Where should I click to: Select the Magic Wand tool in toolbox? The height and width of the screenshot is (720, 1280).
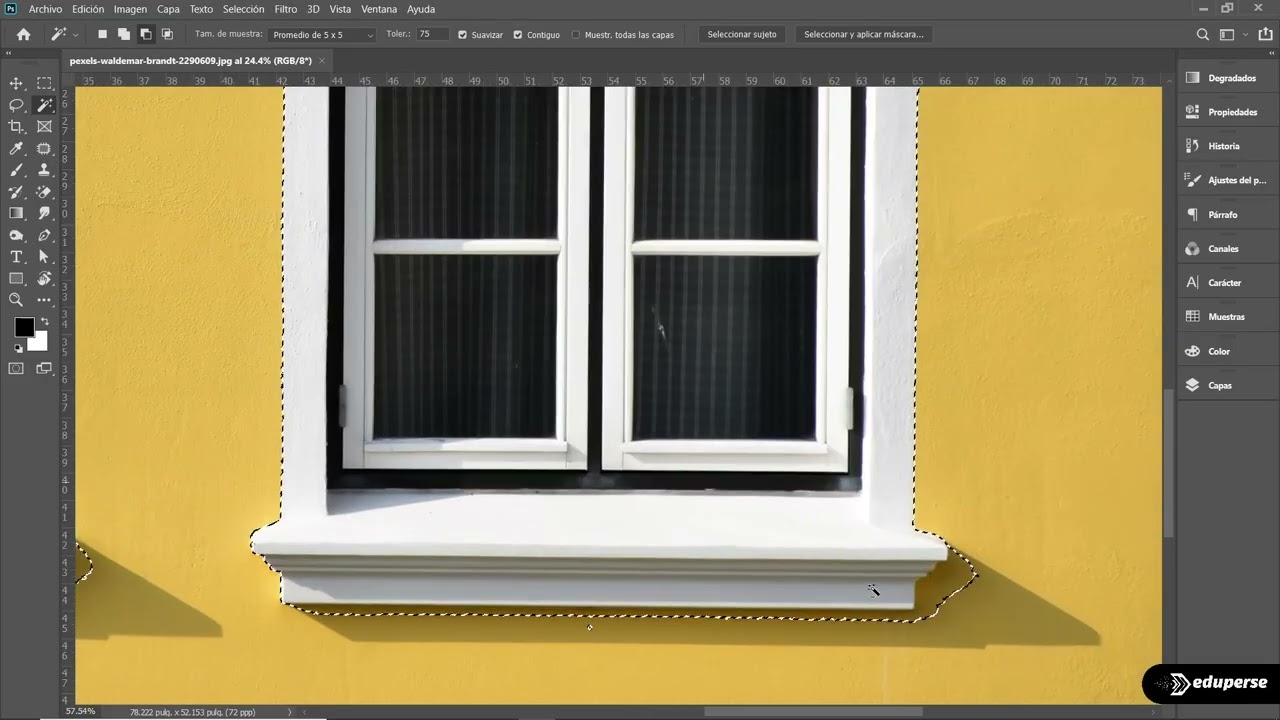coord(44,105)
